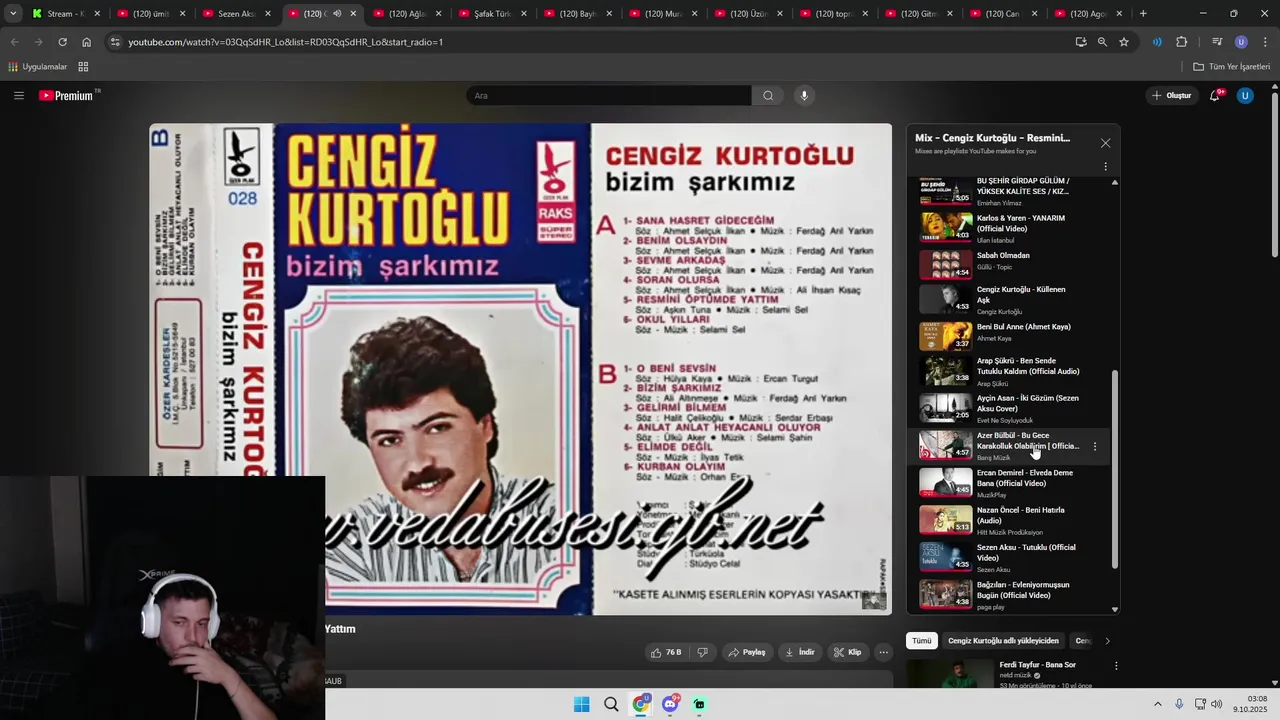Open the YouTube notifications bell
Viewport: 1280px width, 720px height.
point(1215,95)
